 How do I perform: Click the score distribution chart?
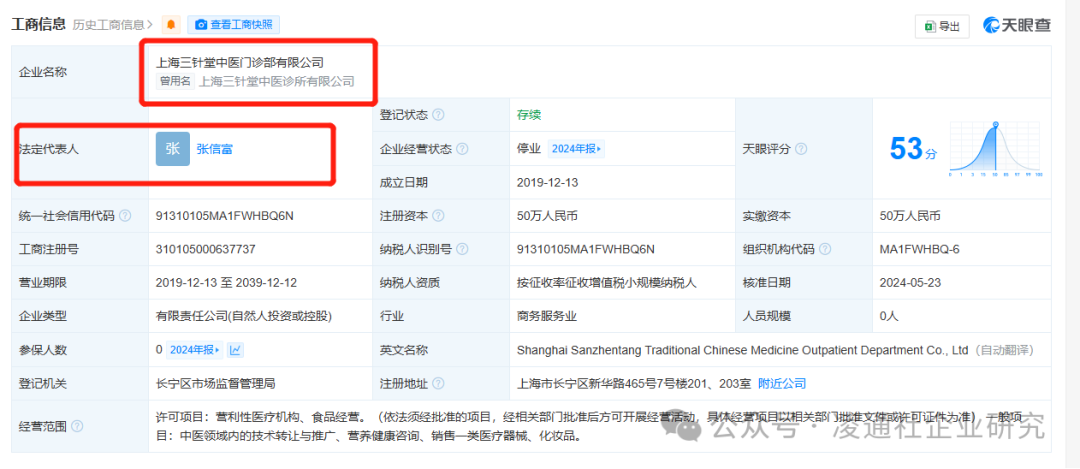995,149
